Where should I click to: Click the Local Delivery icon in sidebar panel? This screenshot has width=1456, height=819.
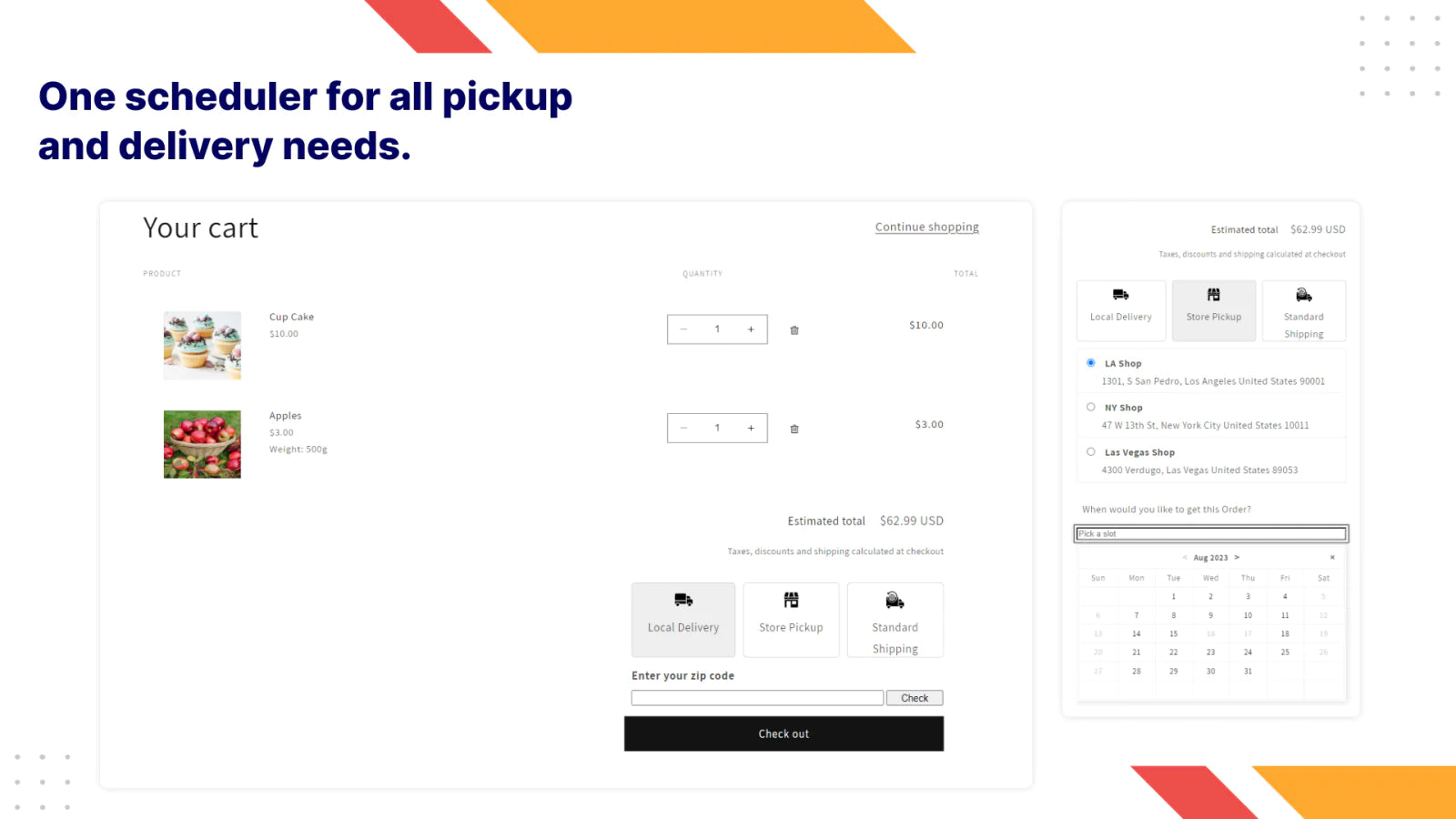[x=1120, y=296]
